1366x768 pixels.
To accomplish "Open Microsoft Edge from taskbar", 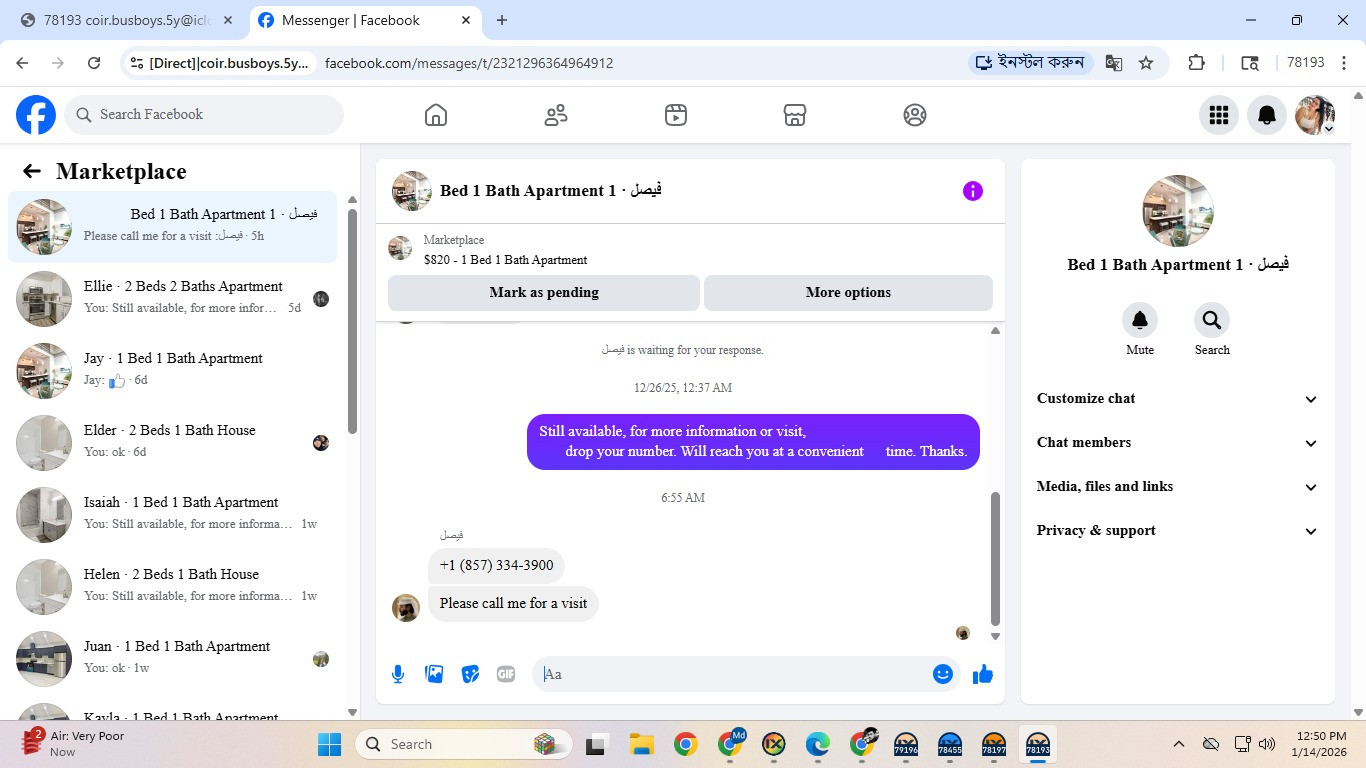I will [818, 744].
